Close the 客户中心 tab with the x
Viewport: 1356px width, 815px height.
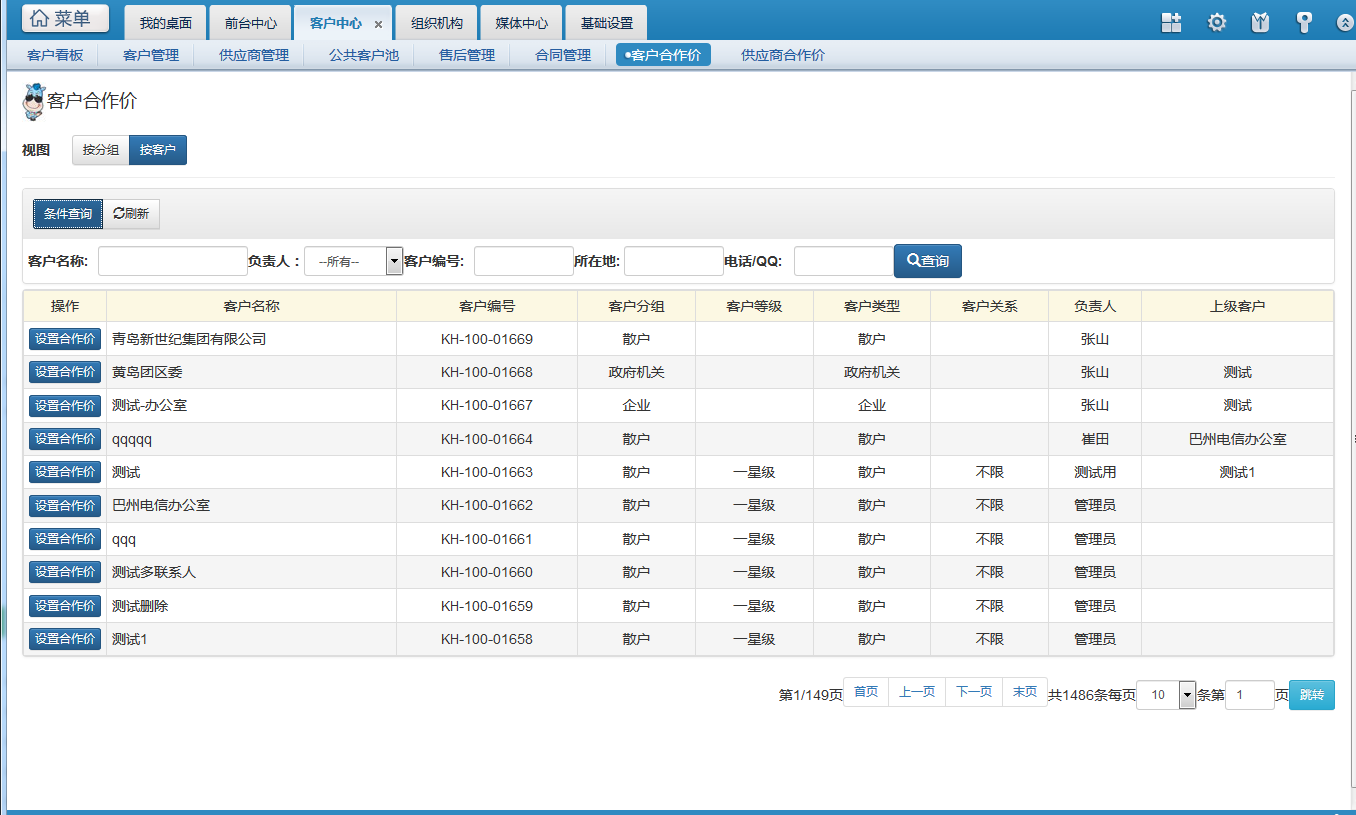tap(378, 24)
